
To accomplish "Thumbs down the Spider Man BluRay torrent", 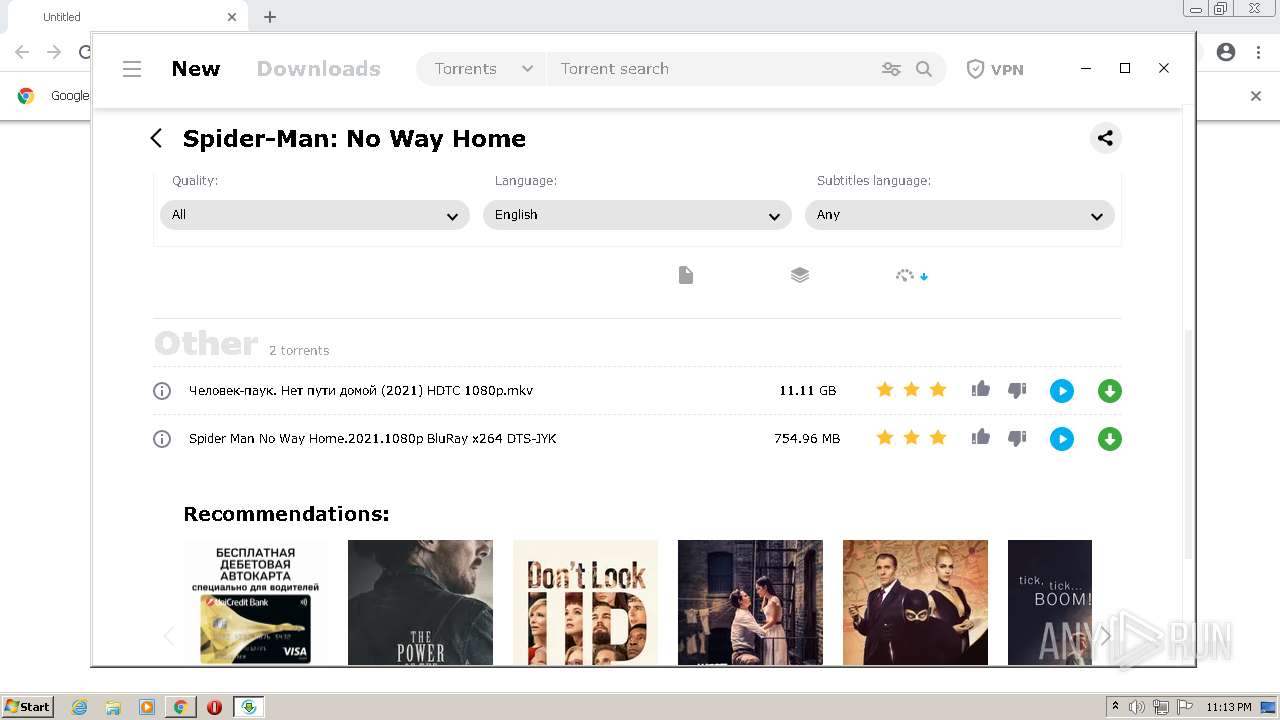I will (1017, 439).
